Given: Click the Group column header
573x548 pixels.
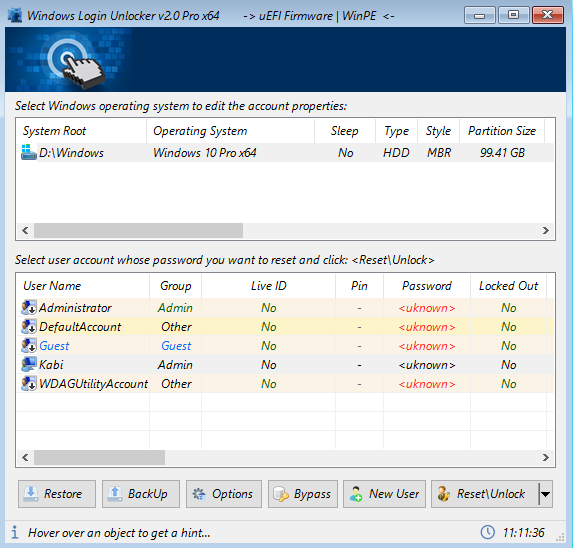Looking at the screenshot, I should [x=175, y=286].
